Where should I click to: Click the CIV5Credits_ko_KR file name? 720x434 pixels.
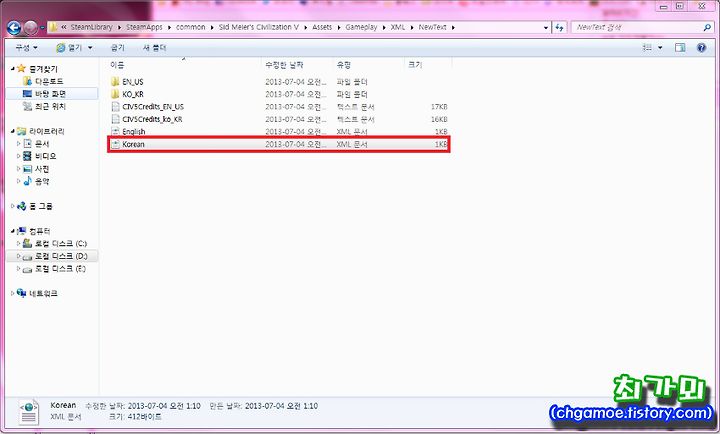click(152, 119)
